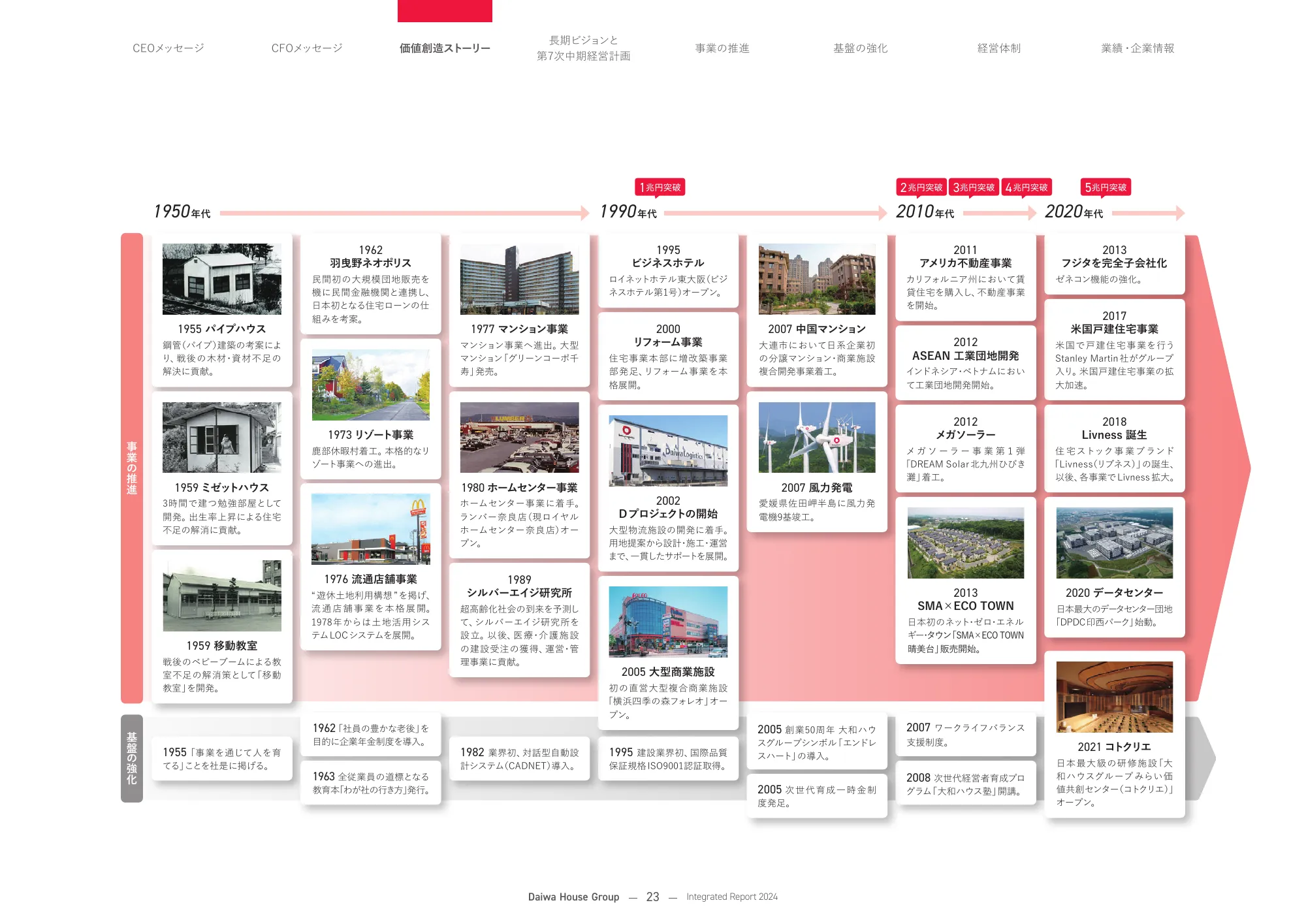The width and height of the screenshot is (1306, 924).
Task: Click the 2021 コトクリエ hall photo
Action: [1115, 697]
